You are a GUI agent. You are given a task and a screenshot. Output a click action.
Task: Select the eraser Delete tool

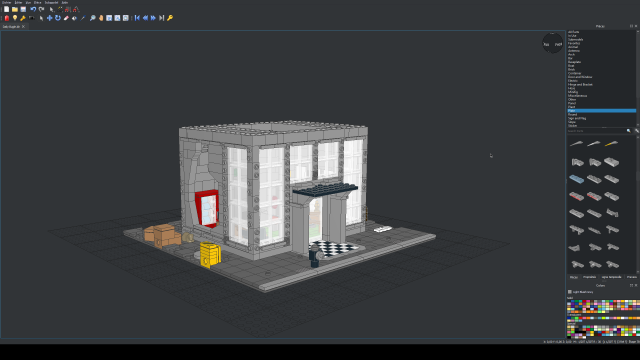66,18
